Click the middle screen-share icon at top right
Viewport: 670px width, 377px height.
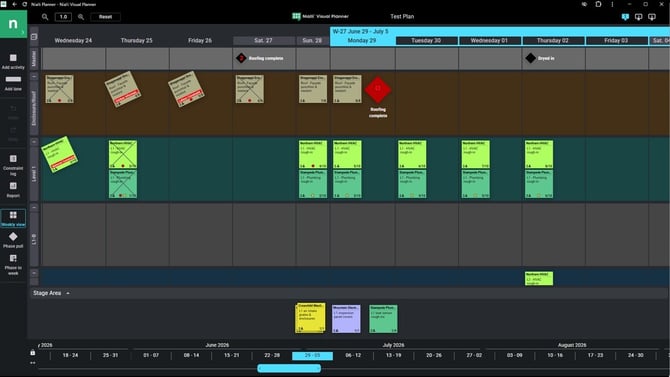pos(638,17)
